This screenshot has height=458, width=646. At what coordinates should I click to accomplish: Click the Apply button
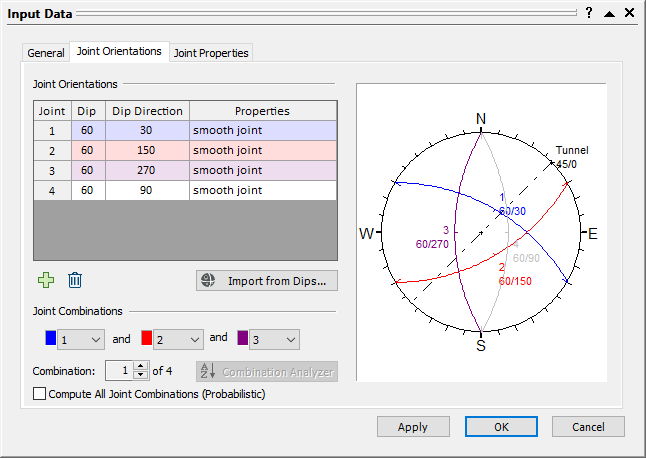[x=413, y=427]
